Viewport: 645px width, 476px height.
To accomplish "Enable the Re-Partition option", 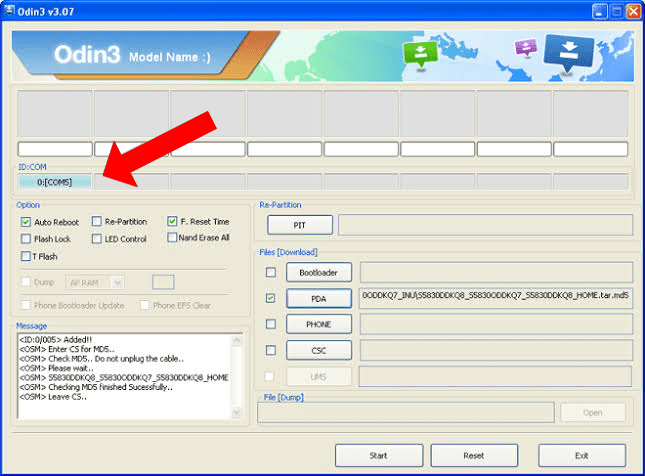I will (97, 221).
